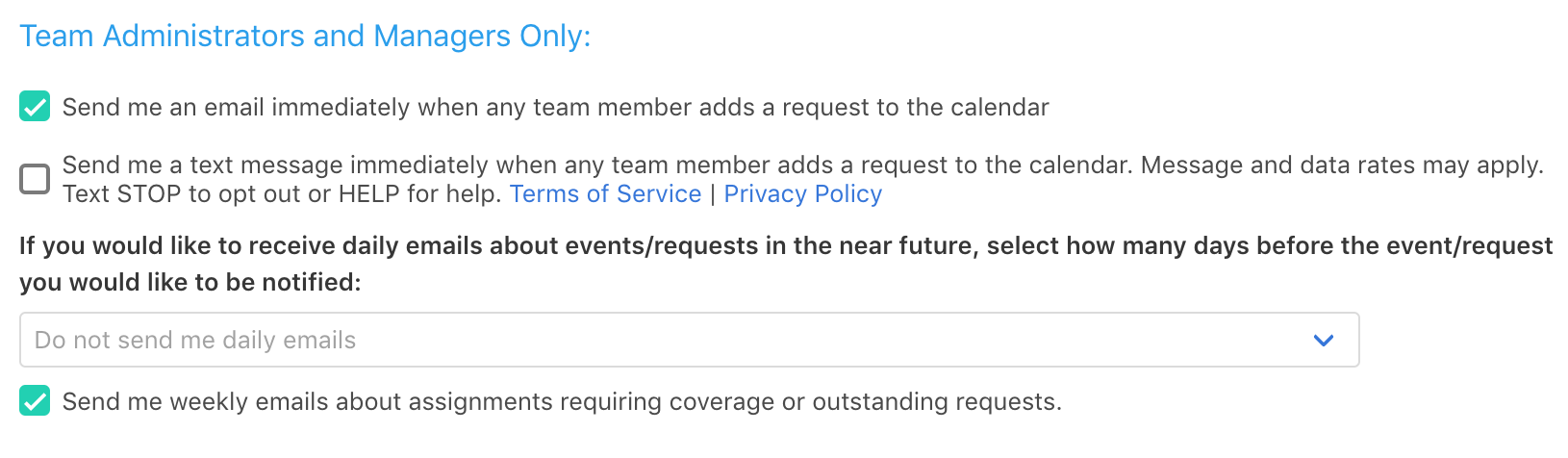Click the blue chevron on daily emails dropdown
This screenshot has width=1568, height=458.
(1324, 340)
